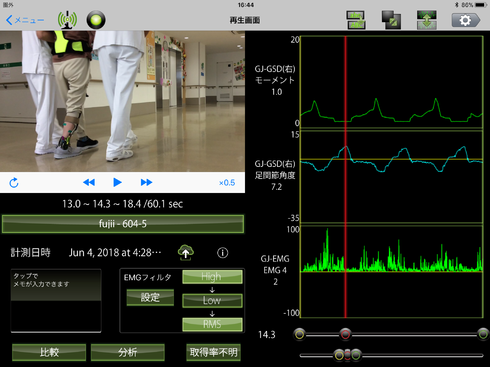This screenshot has width=490, height=367.
Task: Fast-forward the video playback
Action: [146, 182]
